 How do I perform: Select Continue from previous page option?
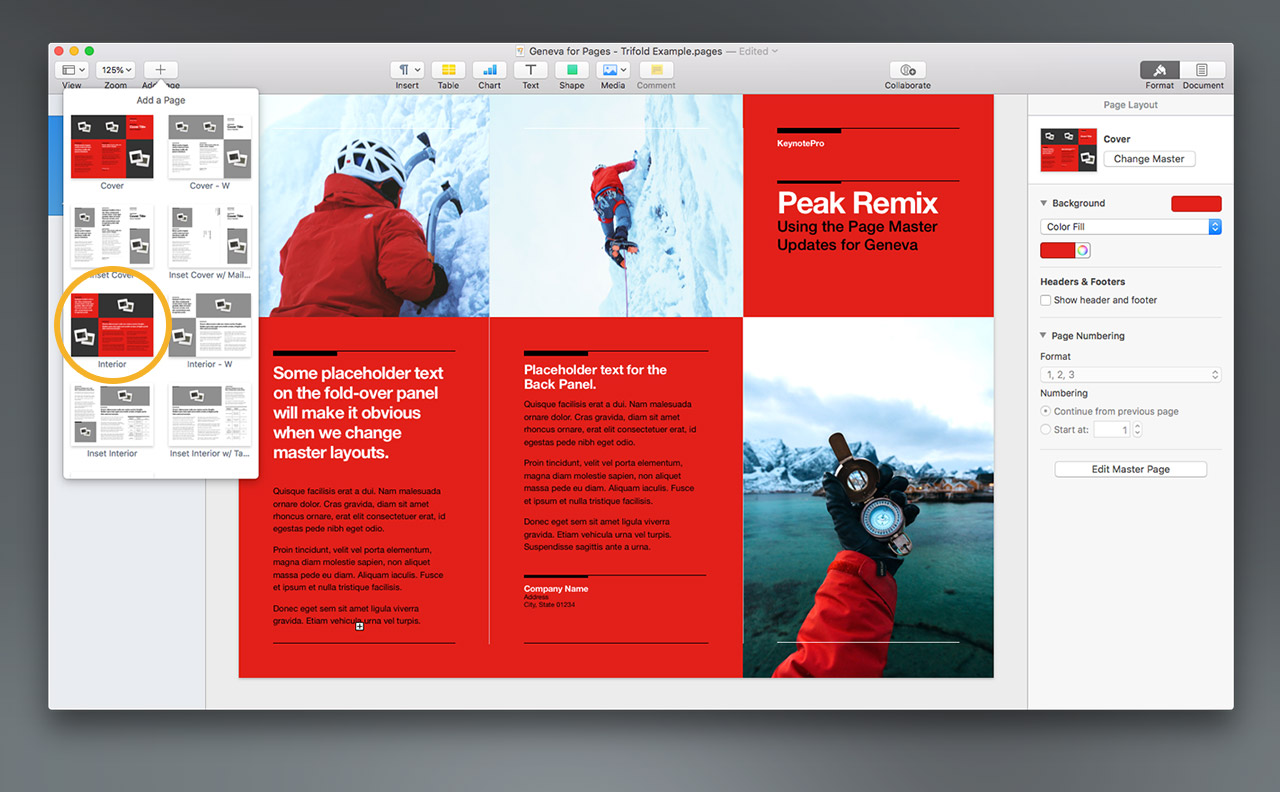(1046, 411)
